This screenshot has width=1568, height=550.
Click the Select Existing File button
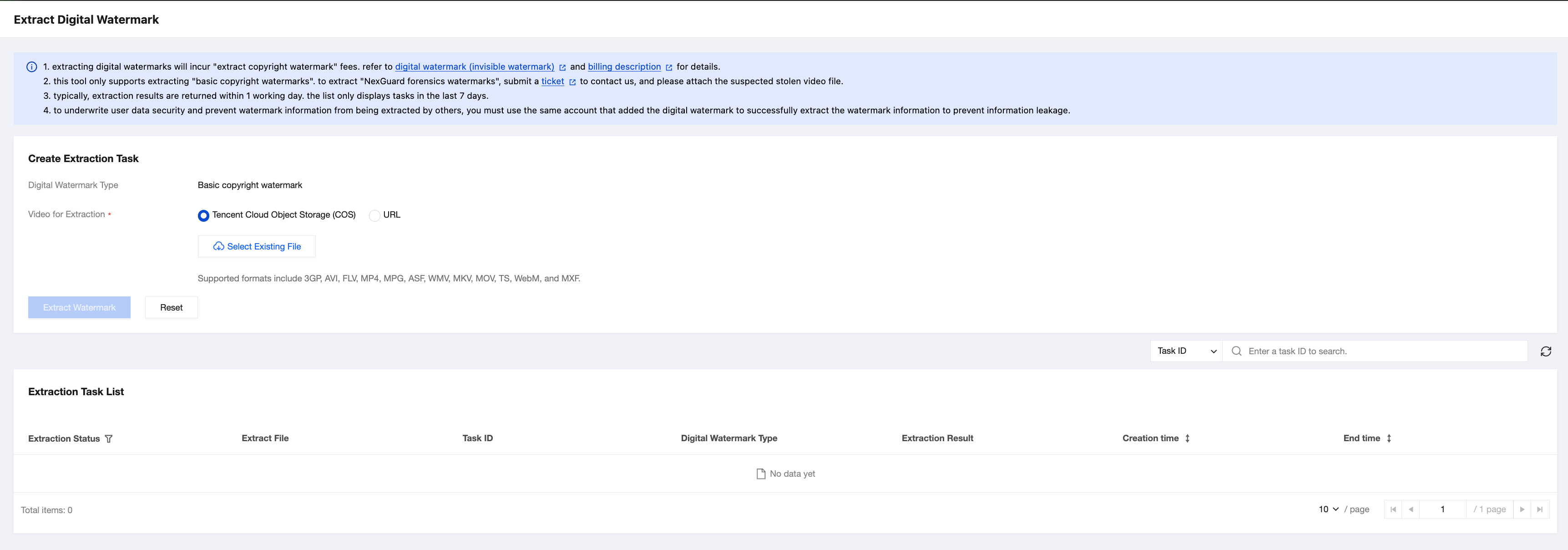click(256, 246)
